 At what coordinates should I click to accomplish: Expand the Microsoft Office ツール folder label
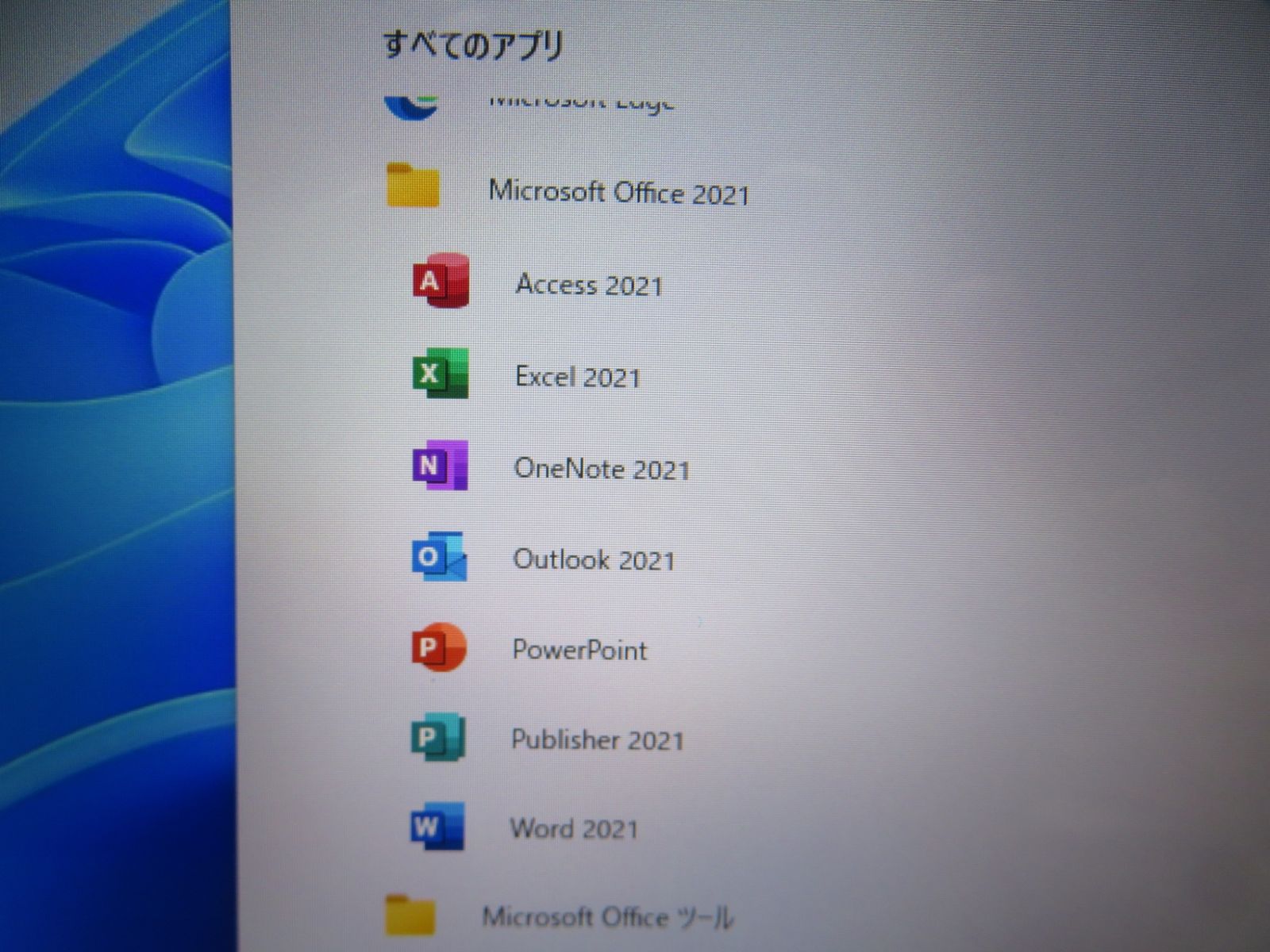pyautogui.click(x=607, y=918)
